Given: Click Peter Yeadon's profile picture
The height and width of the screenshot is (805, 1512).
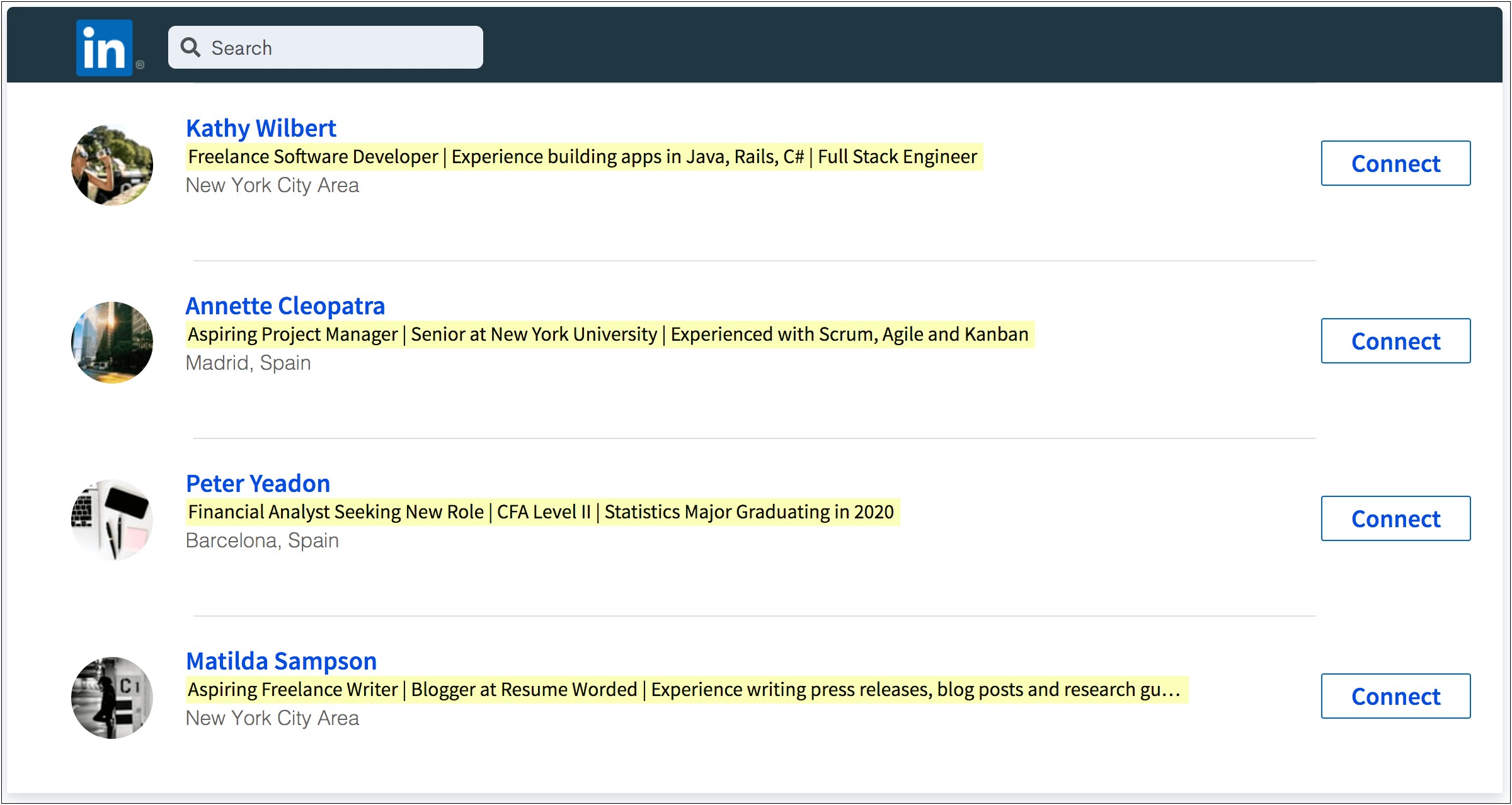Looking at the screenshot, I should pos(114,519).
